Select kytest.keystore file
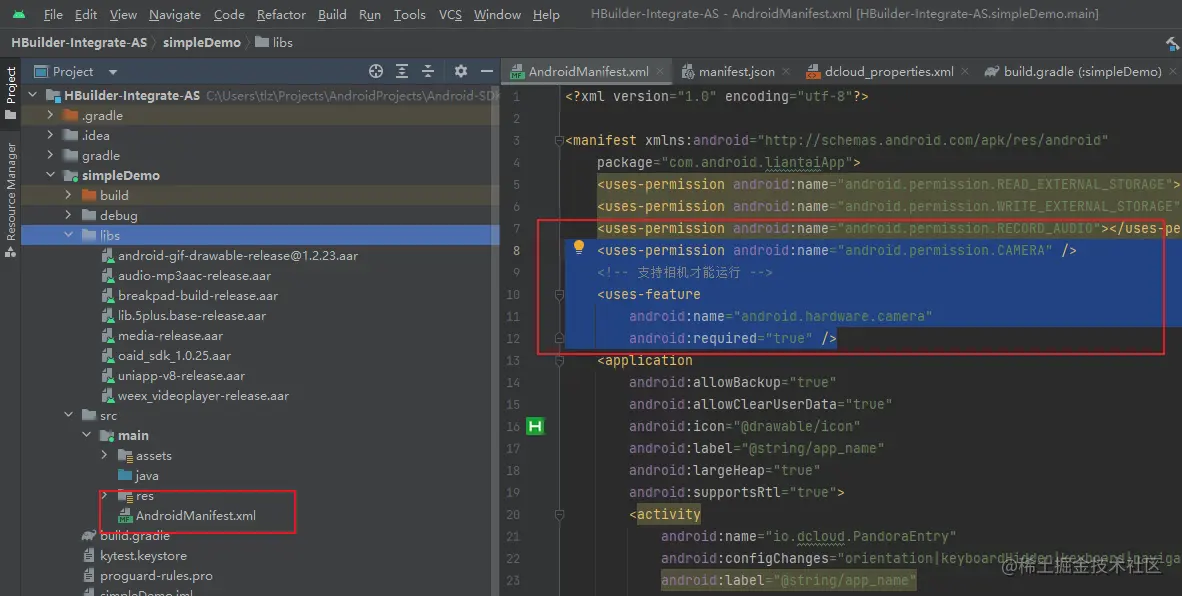The height and width of the screenshot is (596, 1182). pos(135,555)
